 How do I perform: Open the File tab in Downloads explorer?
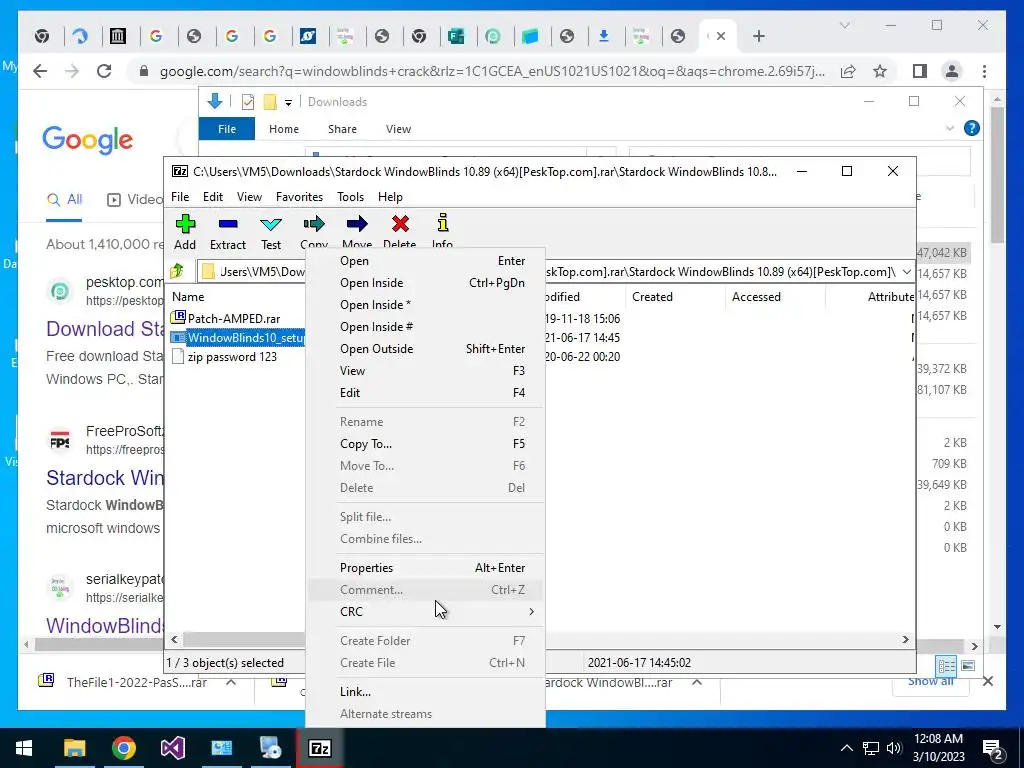tap(227, 129)
